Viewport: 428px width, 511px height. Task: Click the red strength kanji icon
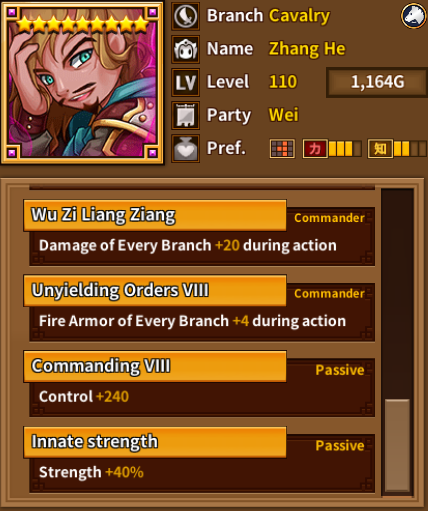pyautogui.click(x=315, y=149)
